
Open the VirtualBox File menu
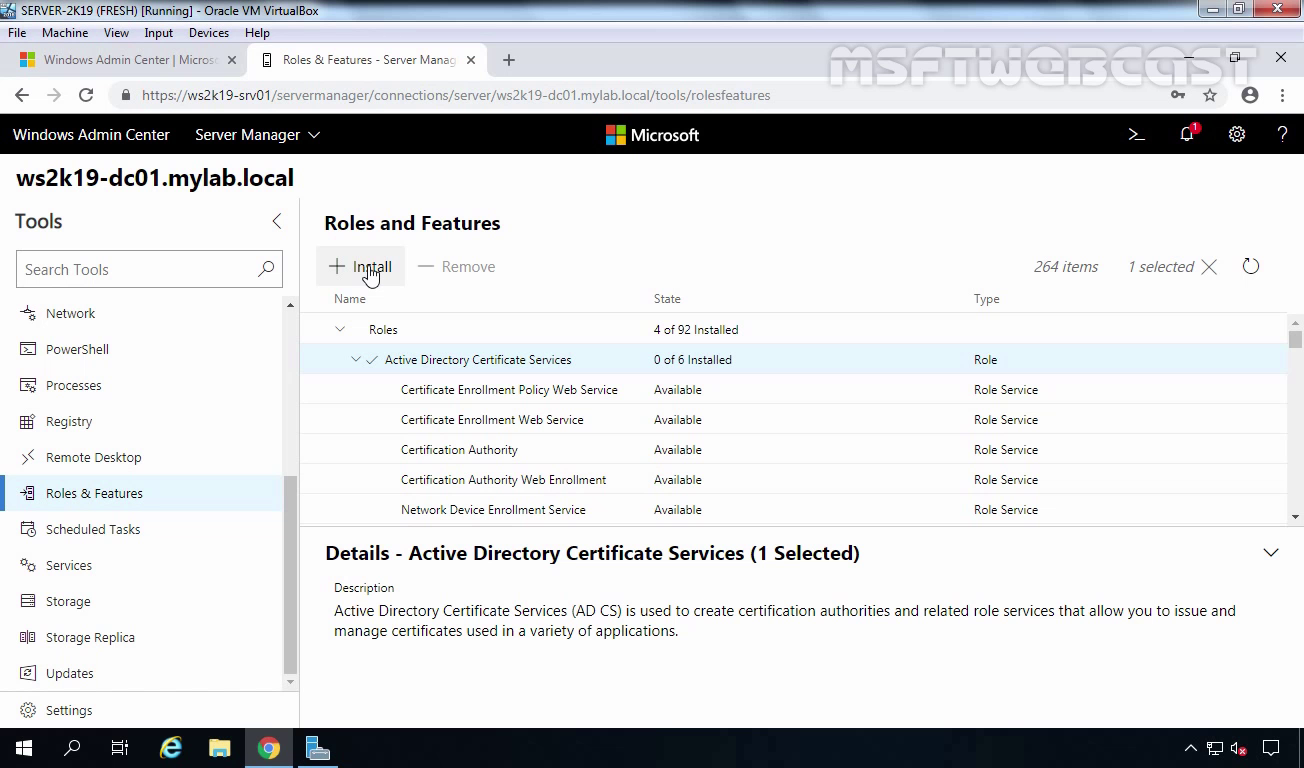pos(17,33)
